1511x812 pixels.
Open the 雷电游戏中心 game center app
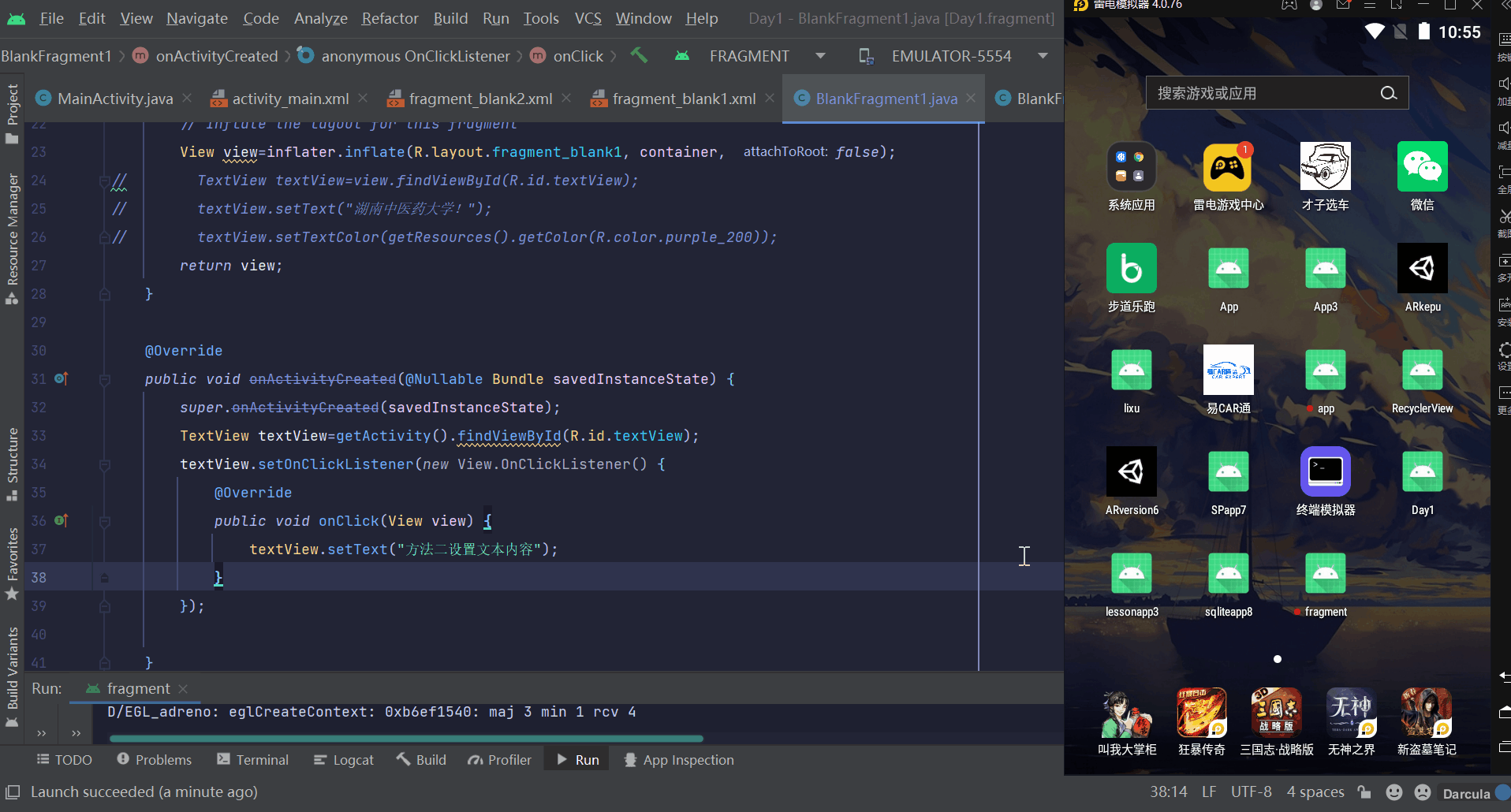pyautogui.click(x=1228, y=166)
